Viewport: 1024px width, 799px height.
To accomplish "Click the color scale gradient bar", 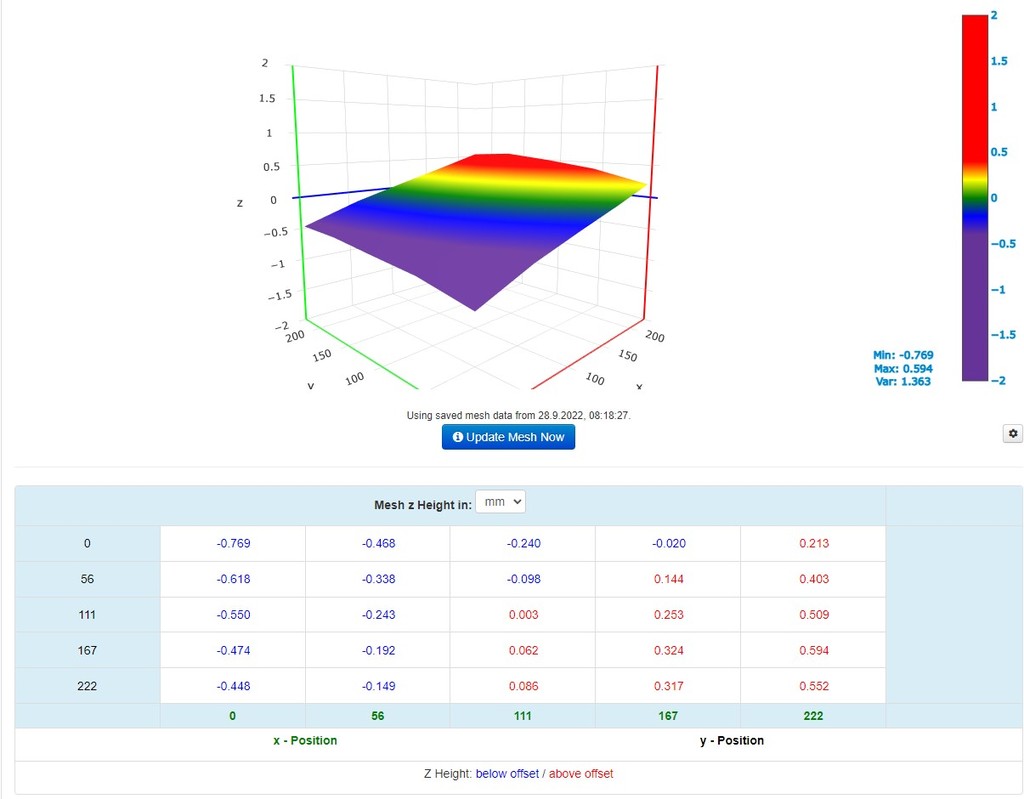I will [975, 197].
